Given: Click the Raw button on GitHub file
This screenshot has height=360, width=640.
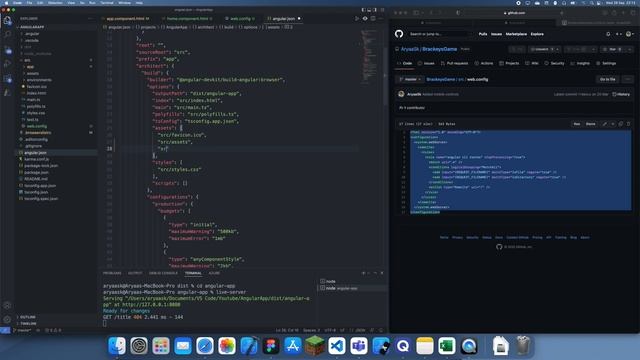Looking at the screenshot, I should point(577,124).
